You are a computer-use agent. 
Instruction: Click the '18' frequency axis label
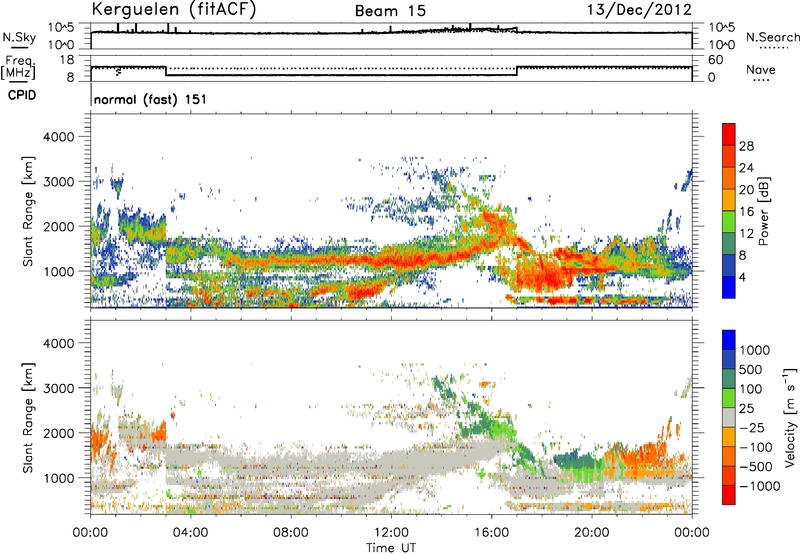click(x=67, y=60)
